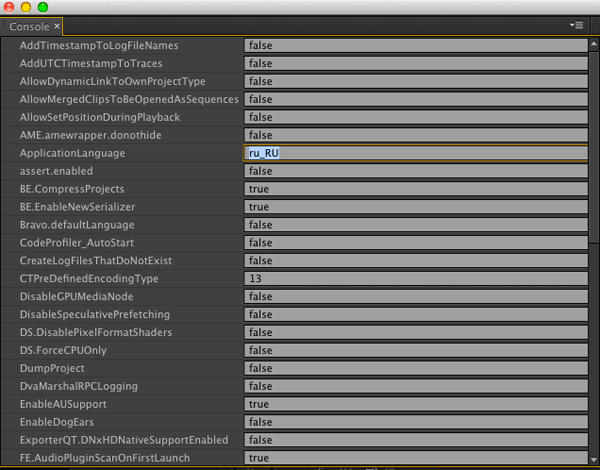Select the FE.AudioPluginScanOnFirstLaunch label
Viewport: 600px width, 470px height.
click(105, 458)
